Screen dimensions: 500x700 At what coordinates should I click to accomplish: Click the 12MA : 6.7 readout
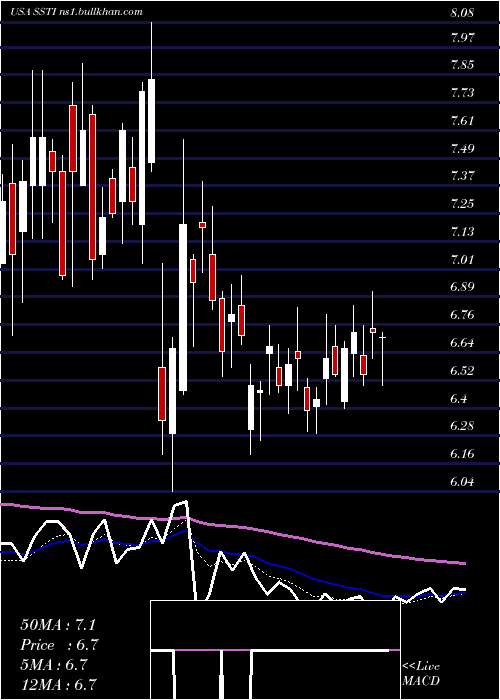coord(59,684)
